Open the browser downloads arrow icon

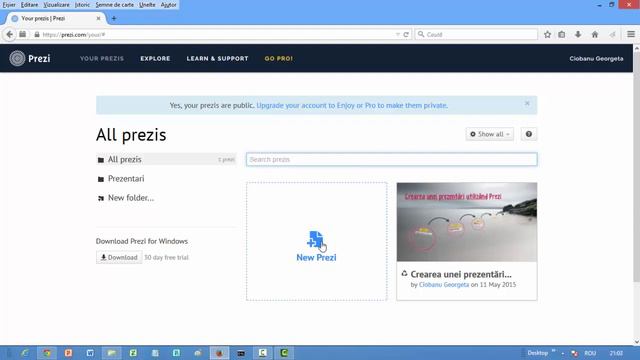[578, 35]
